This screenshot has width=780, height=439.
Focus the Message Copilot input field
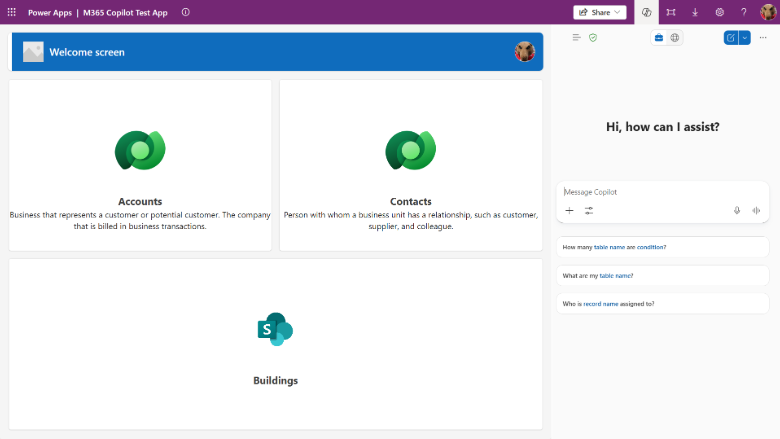pos(663,192)
